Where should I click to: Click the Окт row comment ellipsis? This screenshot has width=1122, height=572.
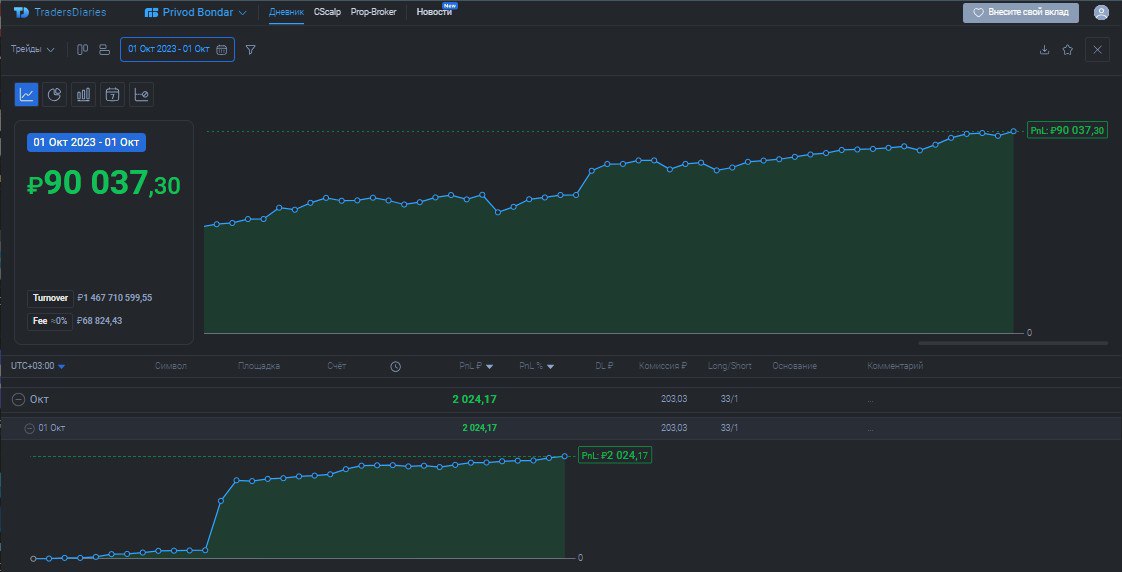870,400
